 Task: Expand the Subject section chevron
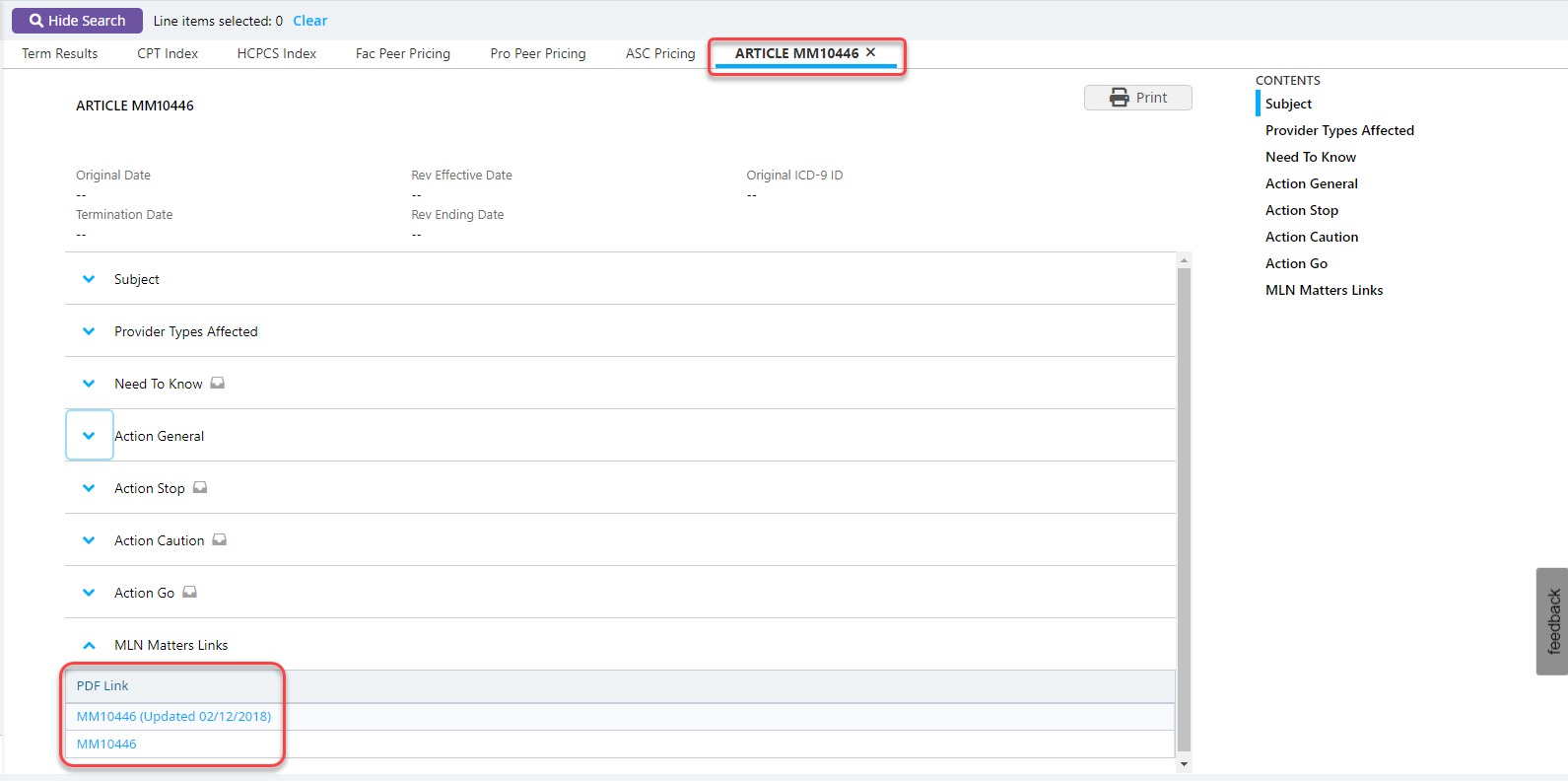89,279
